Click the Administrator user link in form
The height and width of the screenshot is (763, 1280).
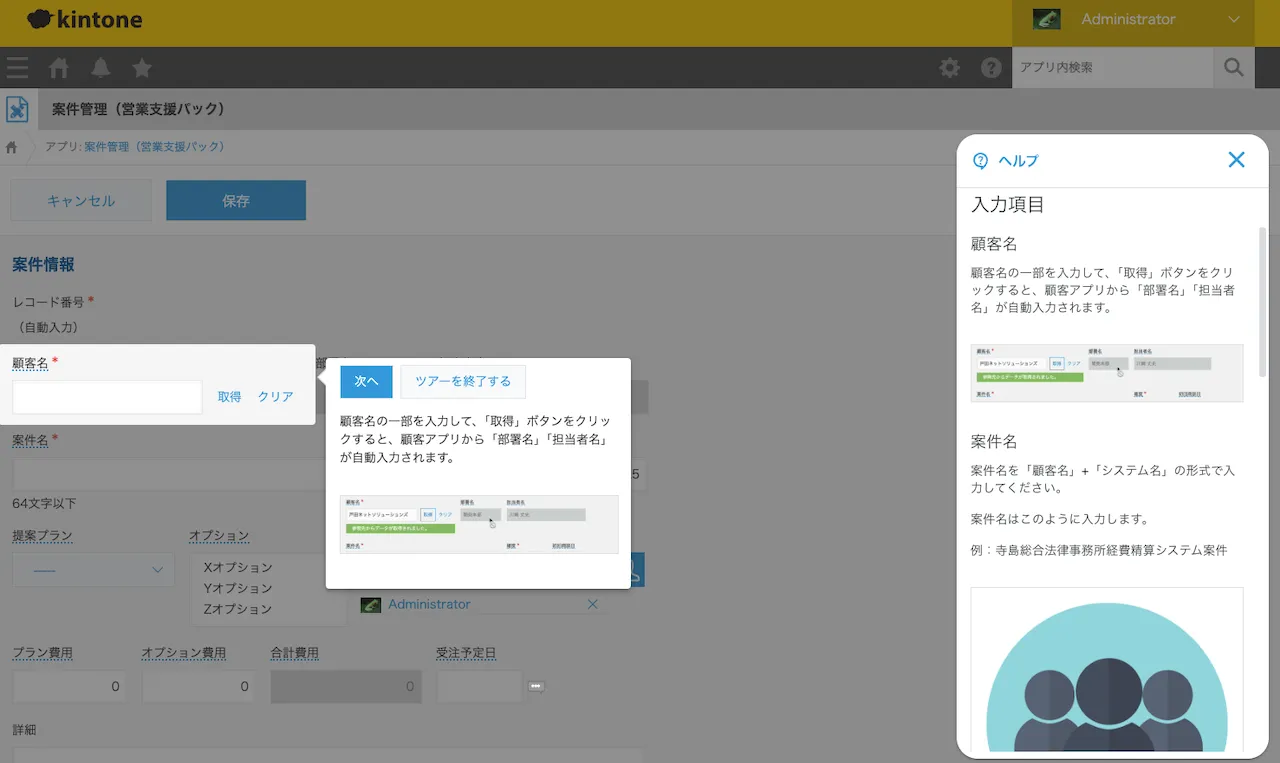429,604
